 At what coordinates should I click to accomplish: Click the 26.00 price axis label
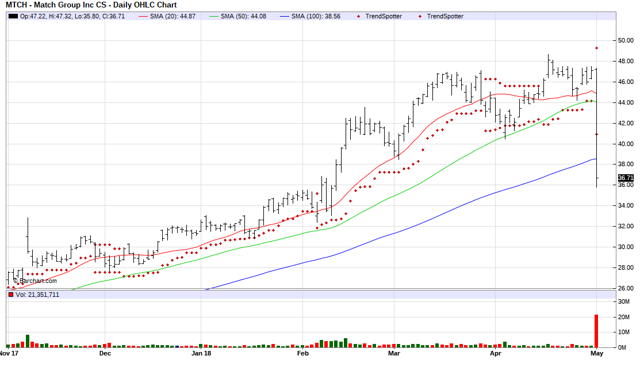626,288
